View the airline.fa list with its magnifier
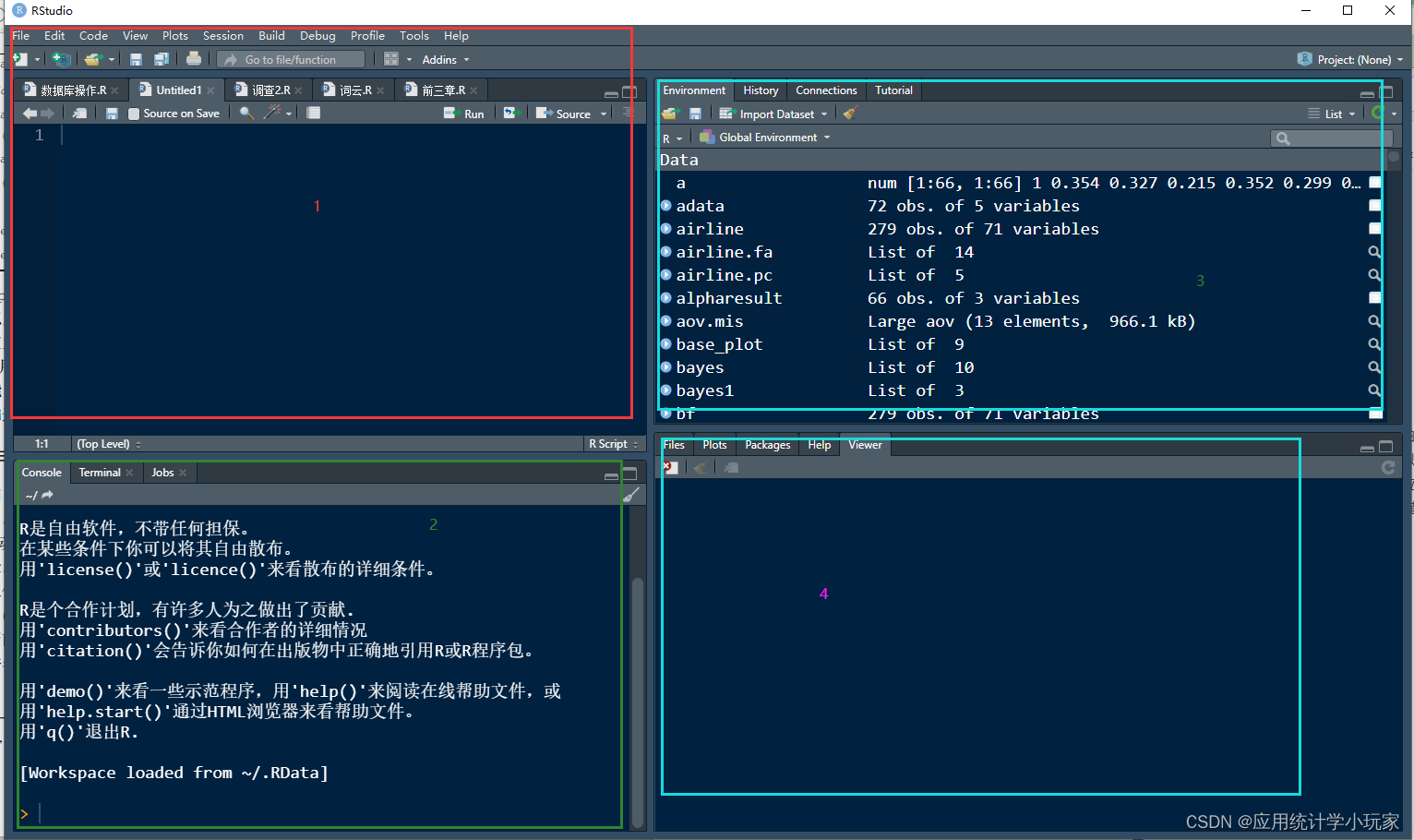 pos(1374,252)
